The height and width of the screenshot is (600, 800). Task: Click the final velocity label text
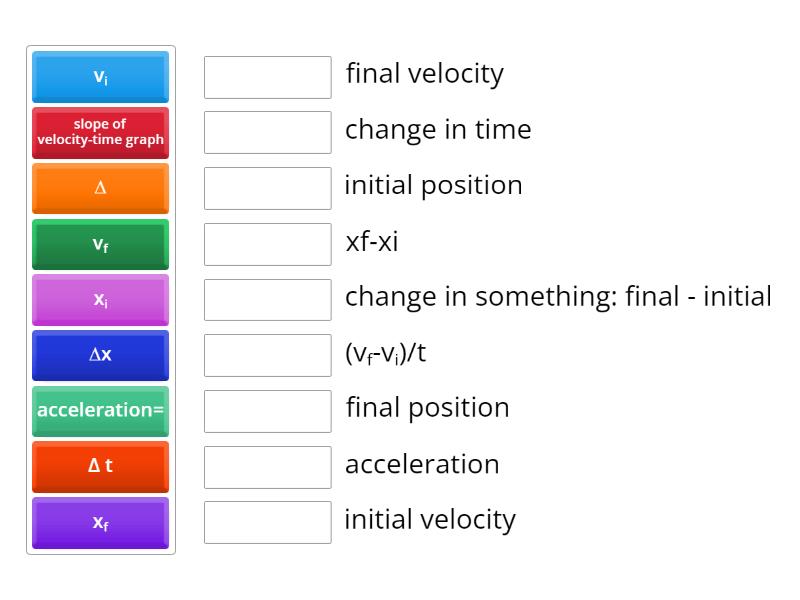[x=425, y=73]
